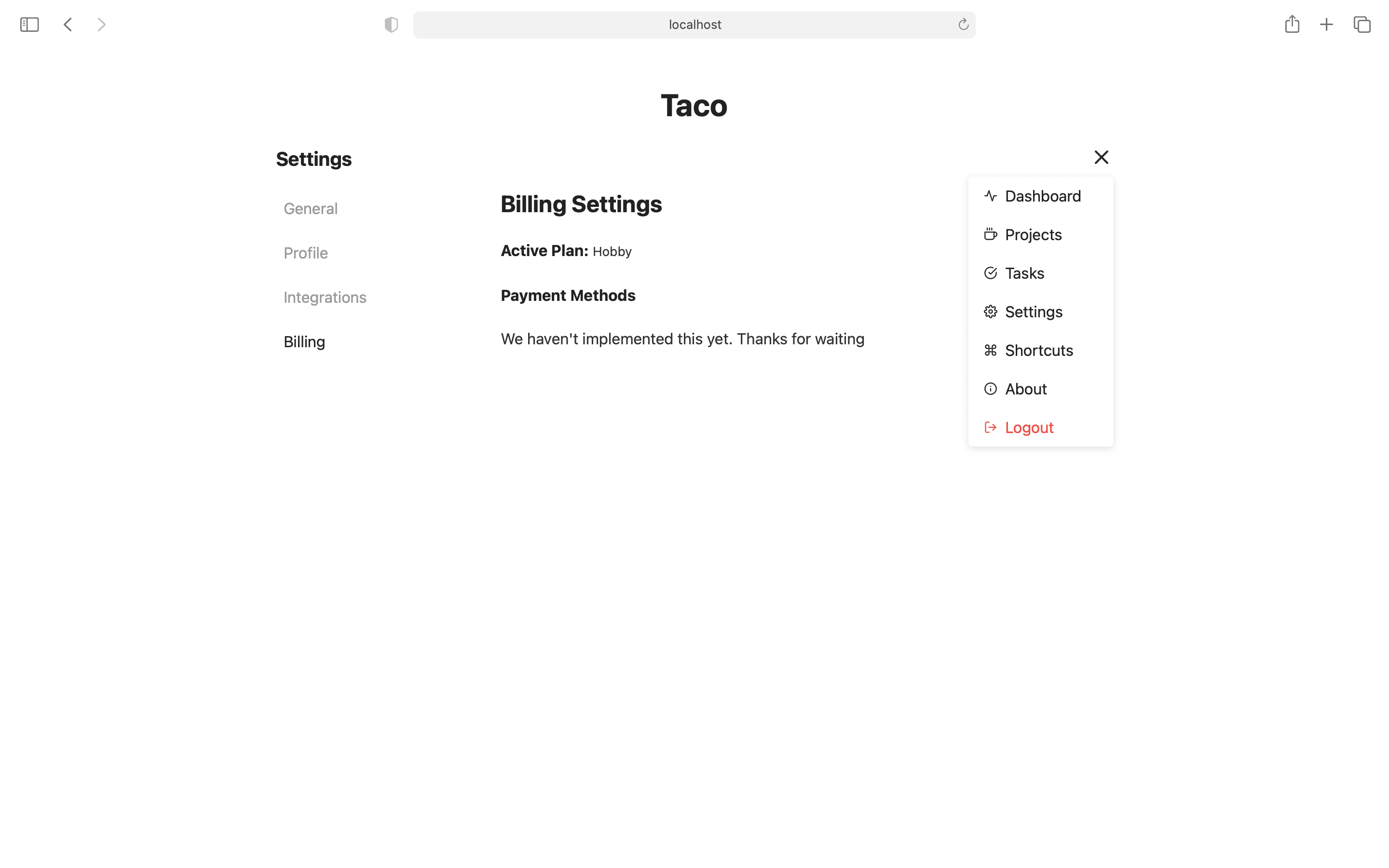
Task: Click the Tasks checkmark icon
Action: click(990, 273)
